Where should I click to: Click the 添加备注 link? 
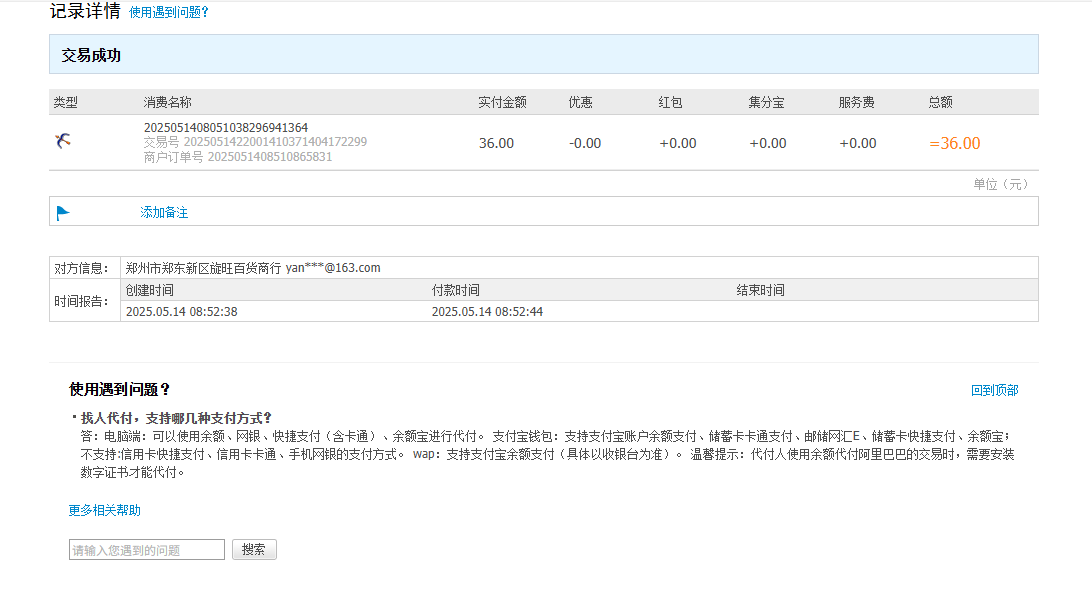pyautogui.click(x=164, y=212)
